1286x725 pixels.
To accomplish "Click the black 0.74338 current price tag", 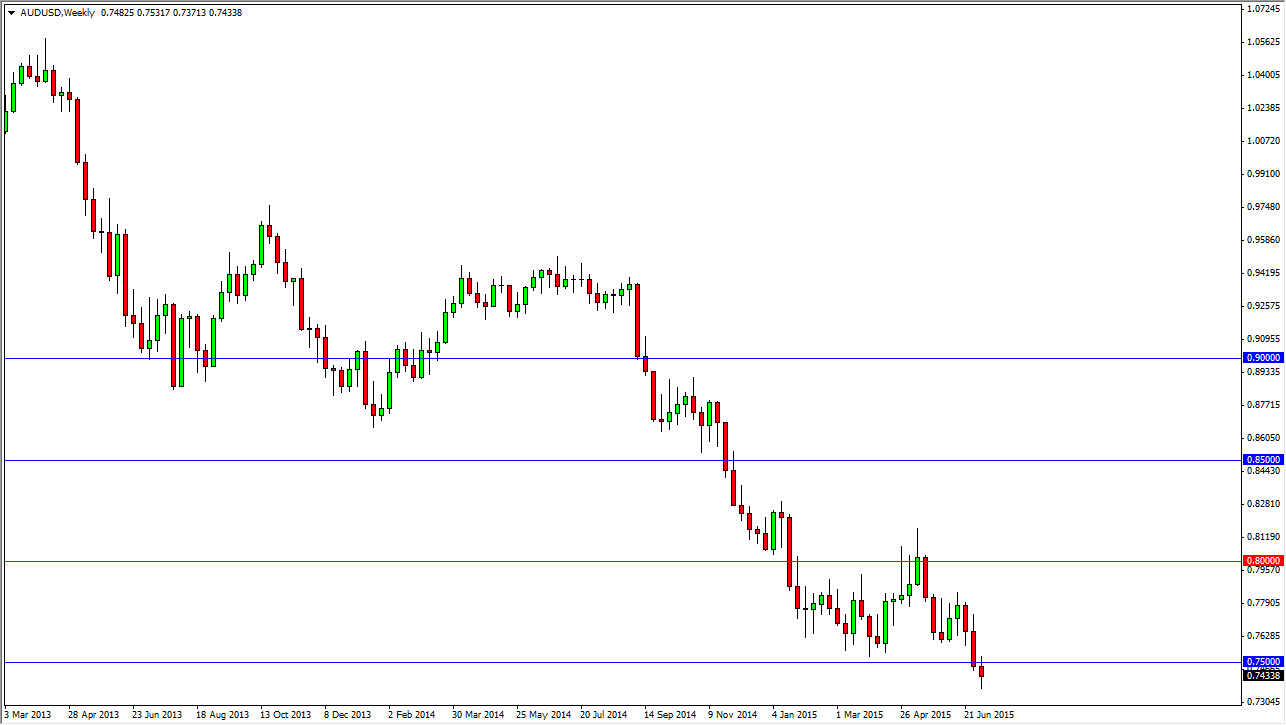I will (x=1261, y=676).
